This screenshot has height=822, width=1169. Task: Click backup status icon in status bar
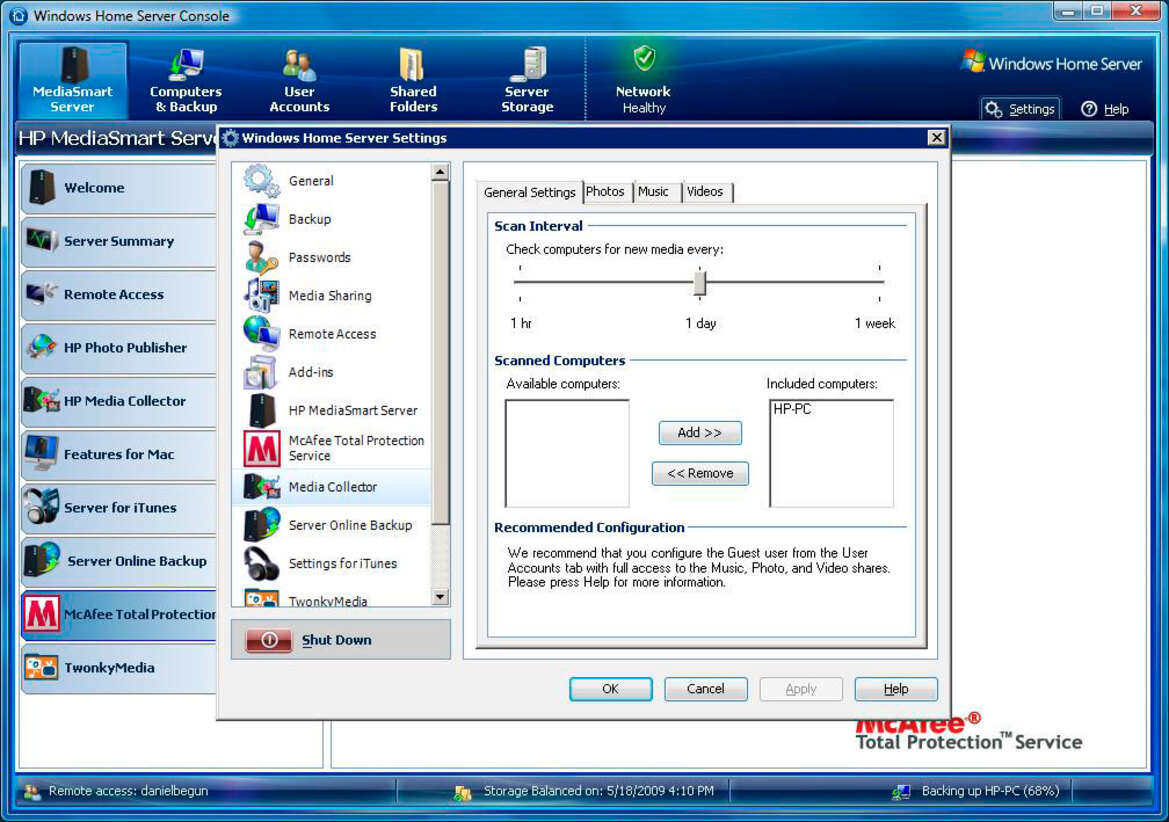click(901, 791)
